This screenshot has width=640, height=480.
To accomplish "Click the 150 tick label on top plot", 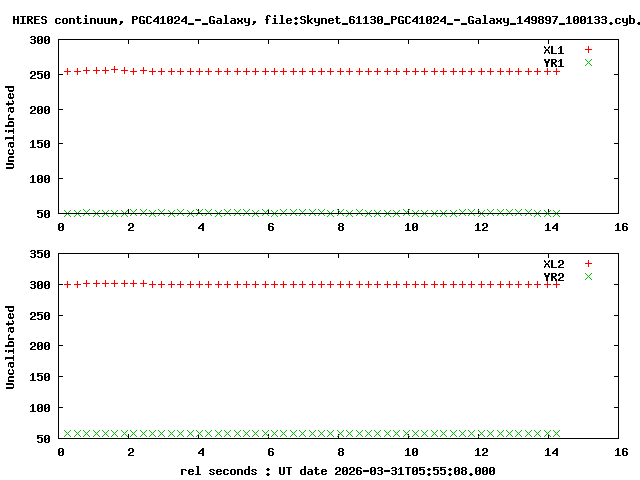I will pyautogui.click(x=40, y=144).
